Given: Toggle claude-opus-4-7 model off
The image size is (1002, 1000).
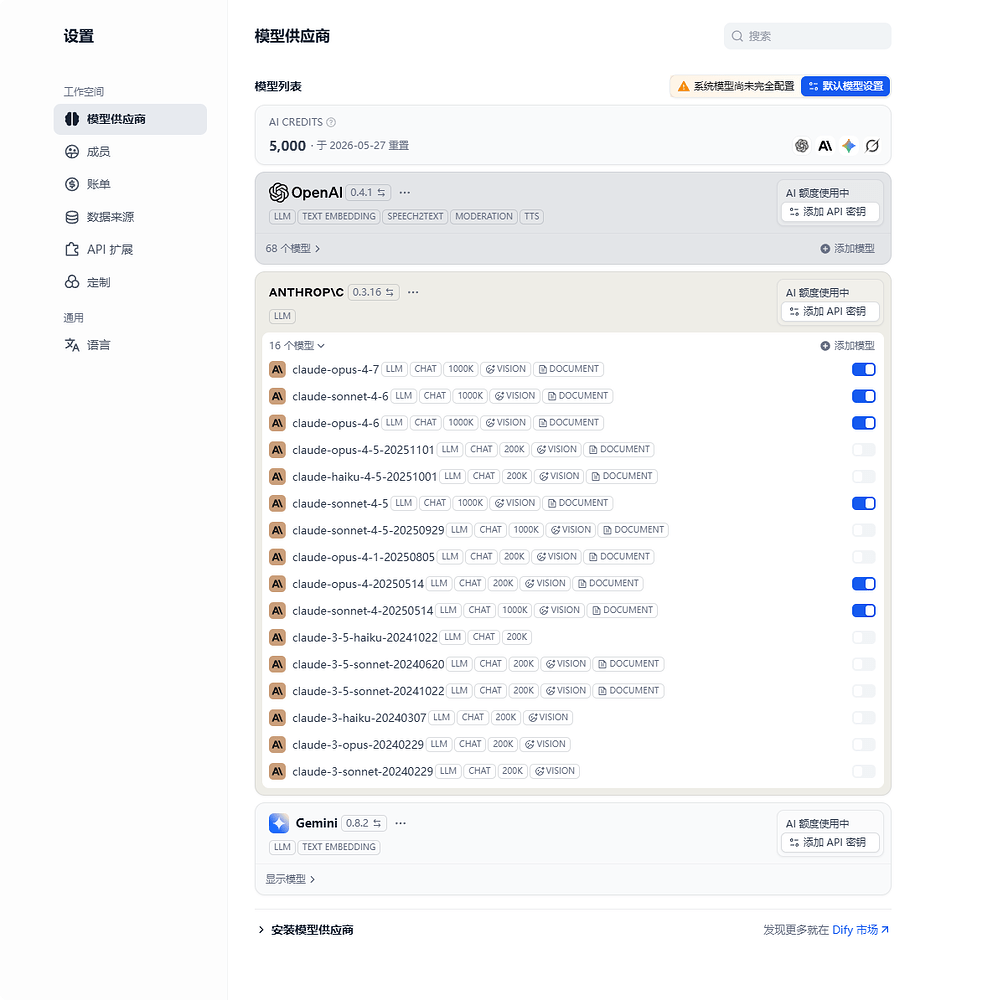Looking at the screenshot, I should pos(863,369).
